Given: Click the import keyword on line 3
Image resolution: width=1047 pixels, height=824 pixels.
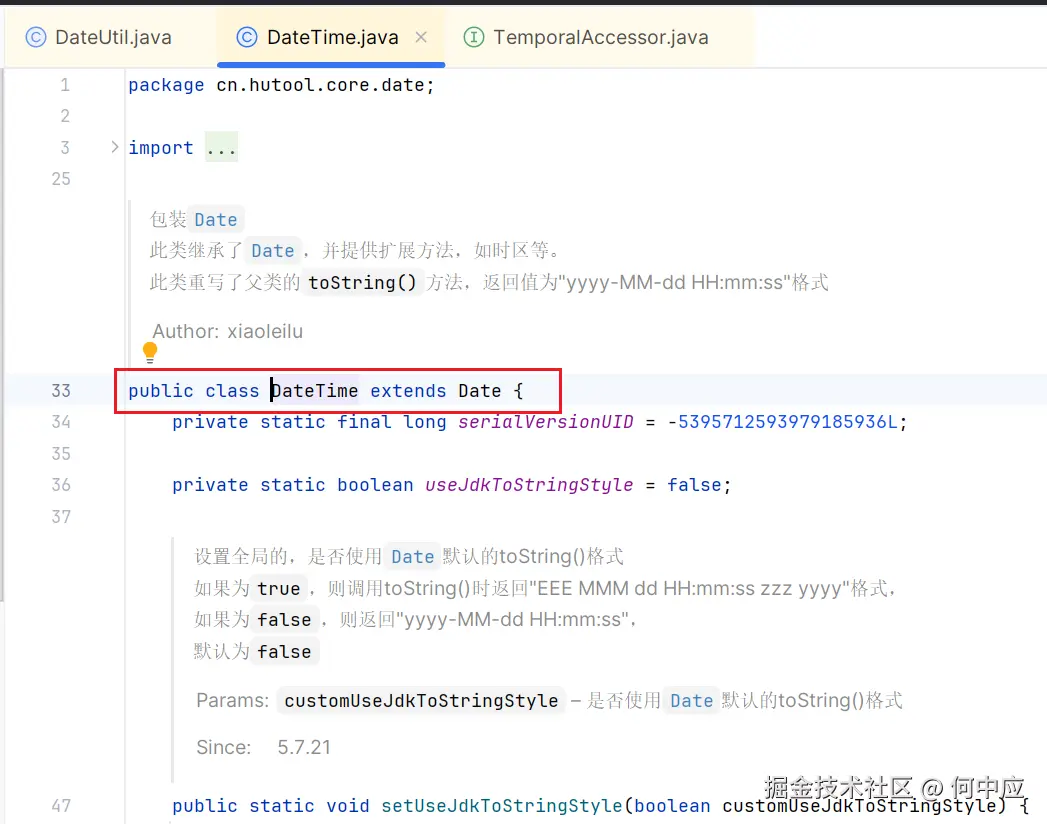Looking at the screenshot, I should pyautogui.click(x=161, y=148).
